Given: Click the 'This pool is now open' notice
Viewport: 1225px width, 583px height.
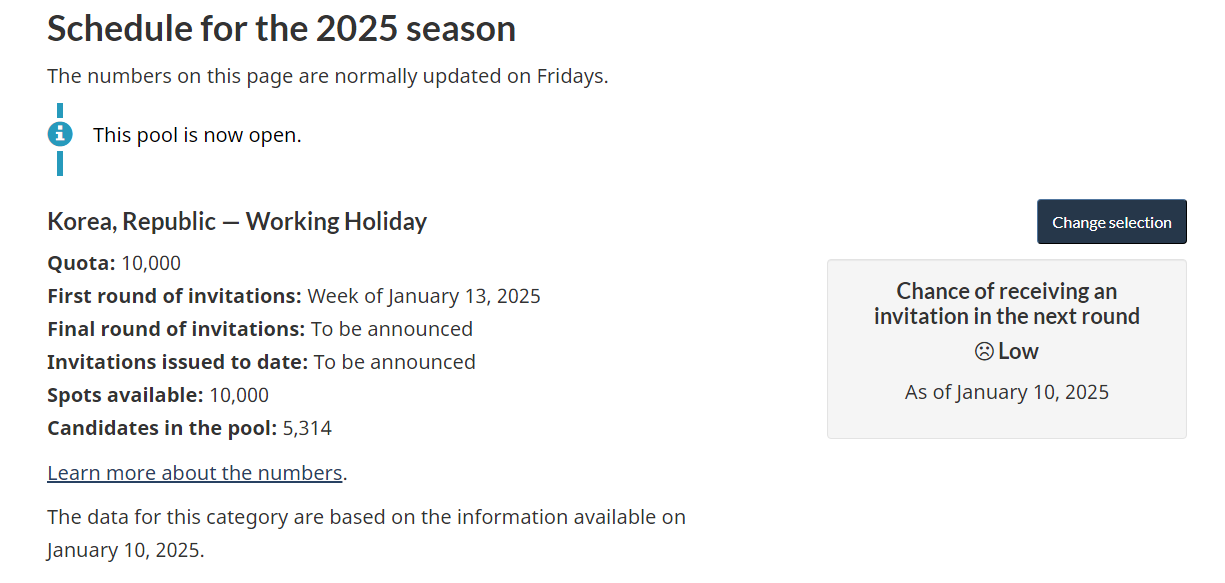Looking at the screenshot, I should (x=197, y=135).
